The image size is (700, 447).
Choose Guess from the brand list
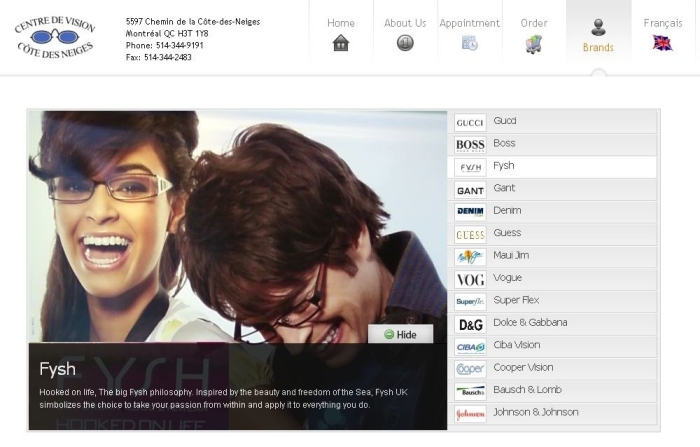[x=507, y=233]
